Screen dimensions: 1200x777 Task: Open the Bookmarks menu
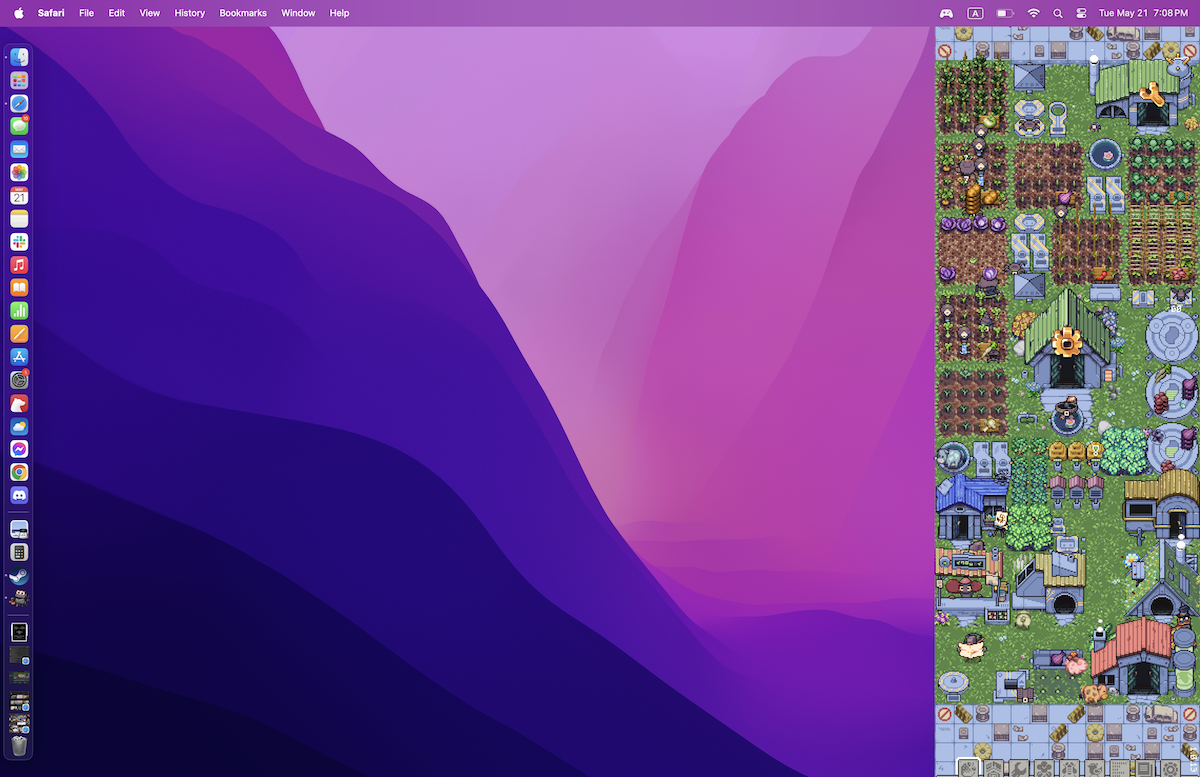(243, 13)
